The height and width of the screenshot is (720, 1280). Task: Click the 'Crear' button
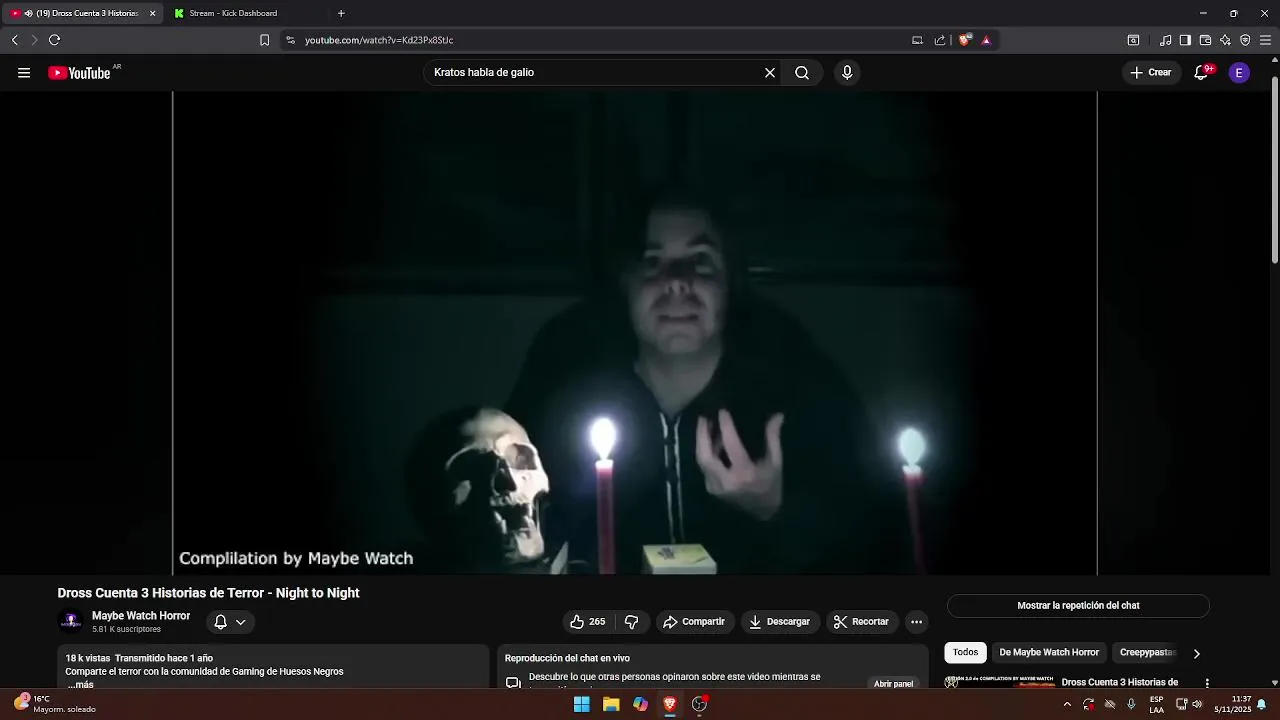(1150, 73)
